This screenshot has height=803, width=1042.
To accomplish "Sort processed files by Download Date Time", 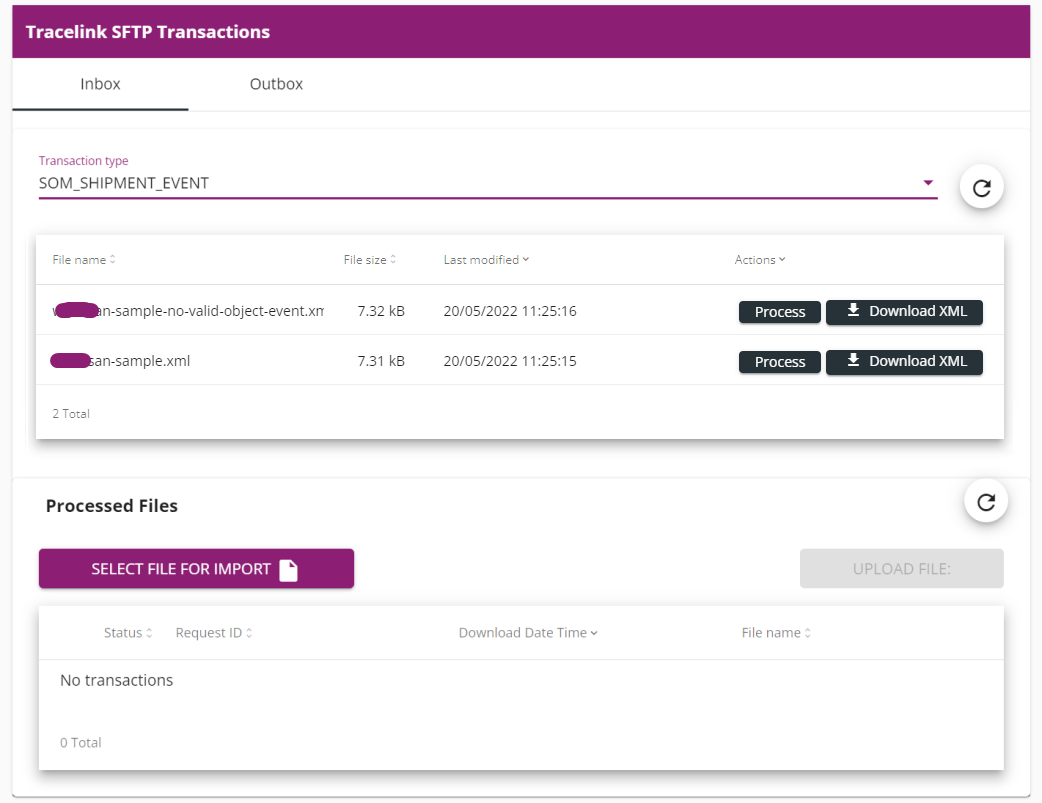I will click(x=528, y=633).
